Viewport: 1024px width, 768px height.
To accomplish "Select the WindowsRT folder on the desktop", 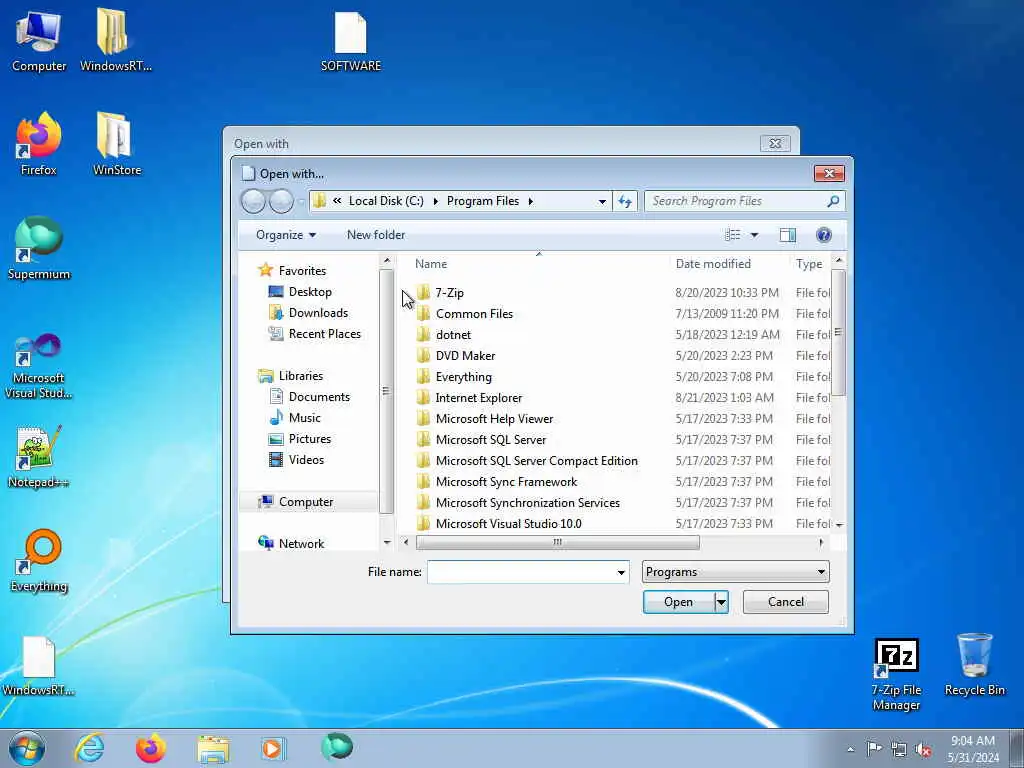I will [116, 40].
